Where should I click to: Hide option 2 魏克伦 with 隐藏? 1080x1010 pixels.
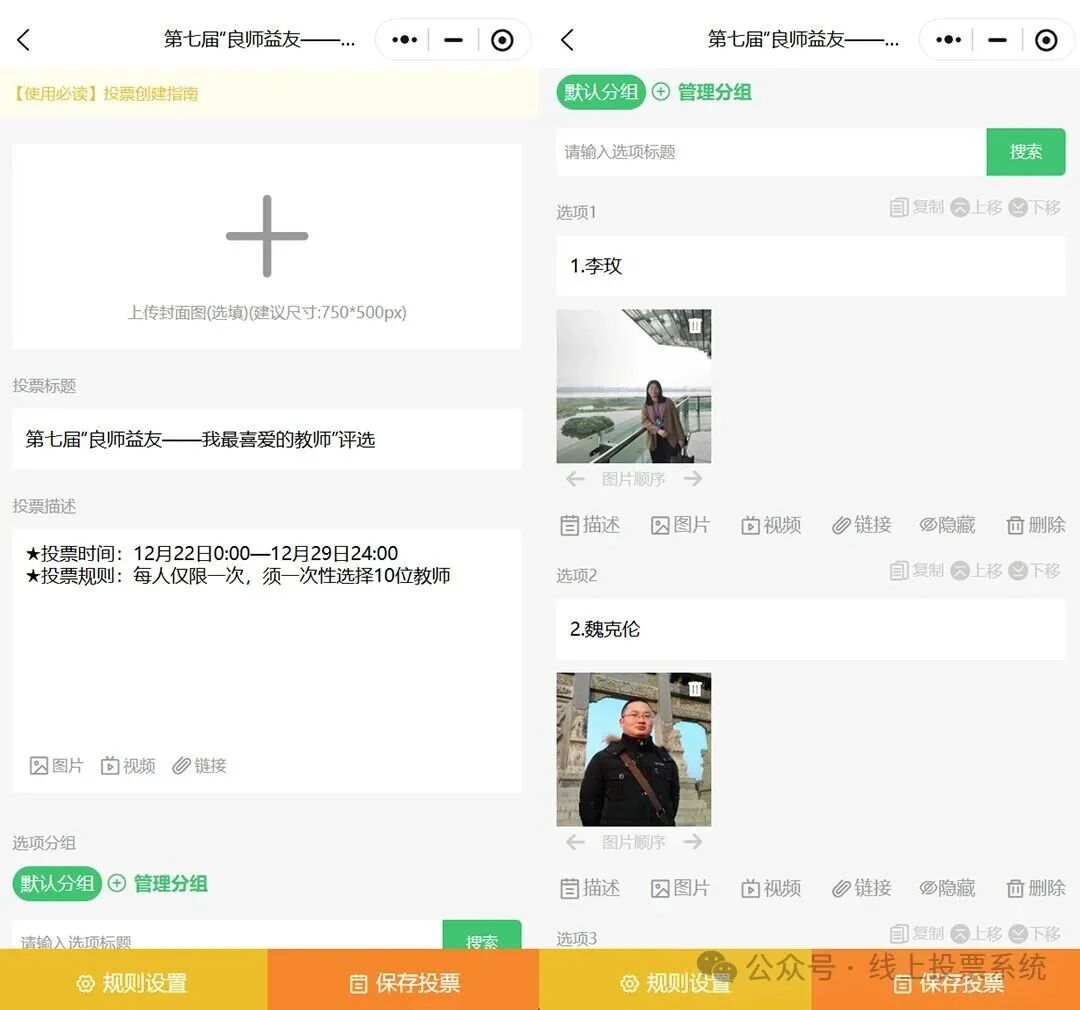pos(947,887)
